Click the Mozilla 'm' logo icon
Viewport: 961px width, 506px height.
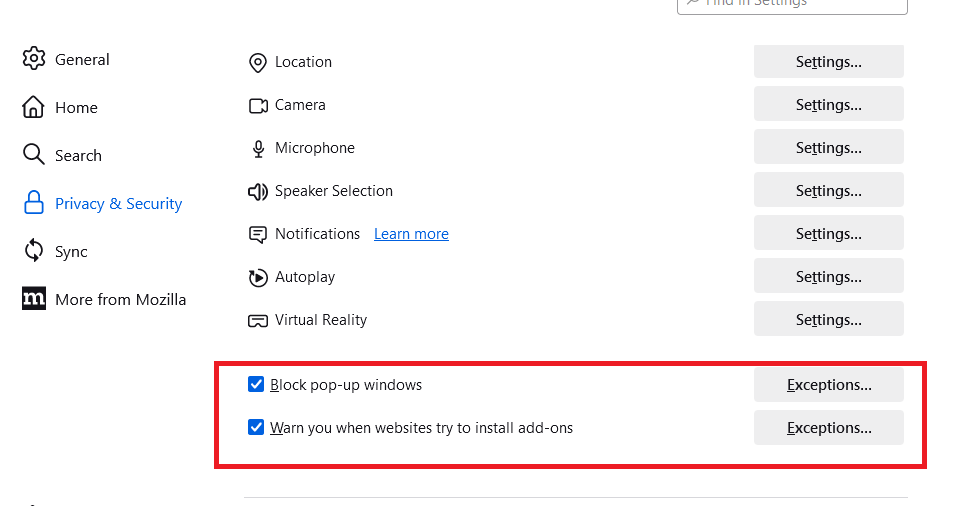[34, 298]
